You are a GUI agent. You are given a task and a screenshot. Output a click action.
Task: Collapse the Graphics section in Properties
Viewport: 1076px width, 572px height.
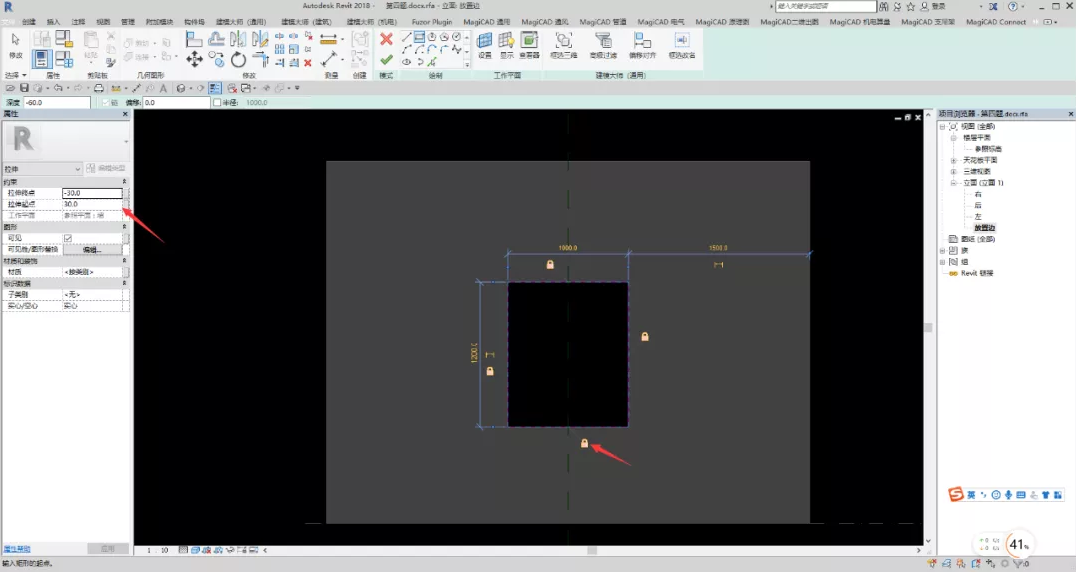pyautogui.click(x=124, y=226)
